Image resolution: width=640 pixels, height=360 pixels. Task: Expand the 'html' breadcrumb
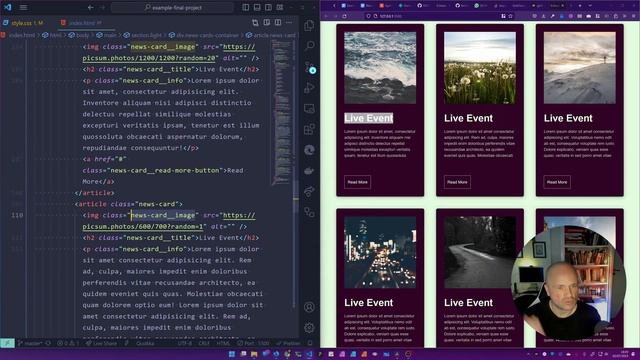(x=52, y=35)
